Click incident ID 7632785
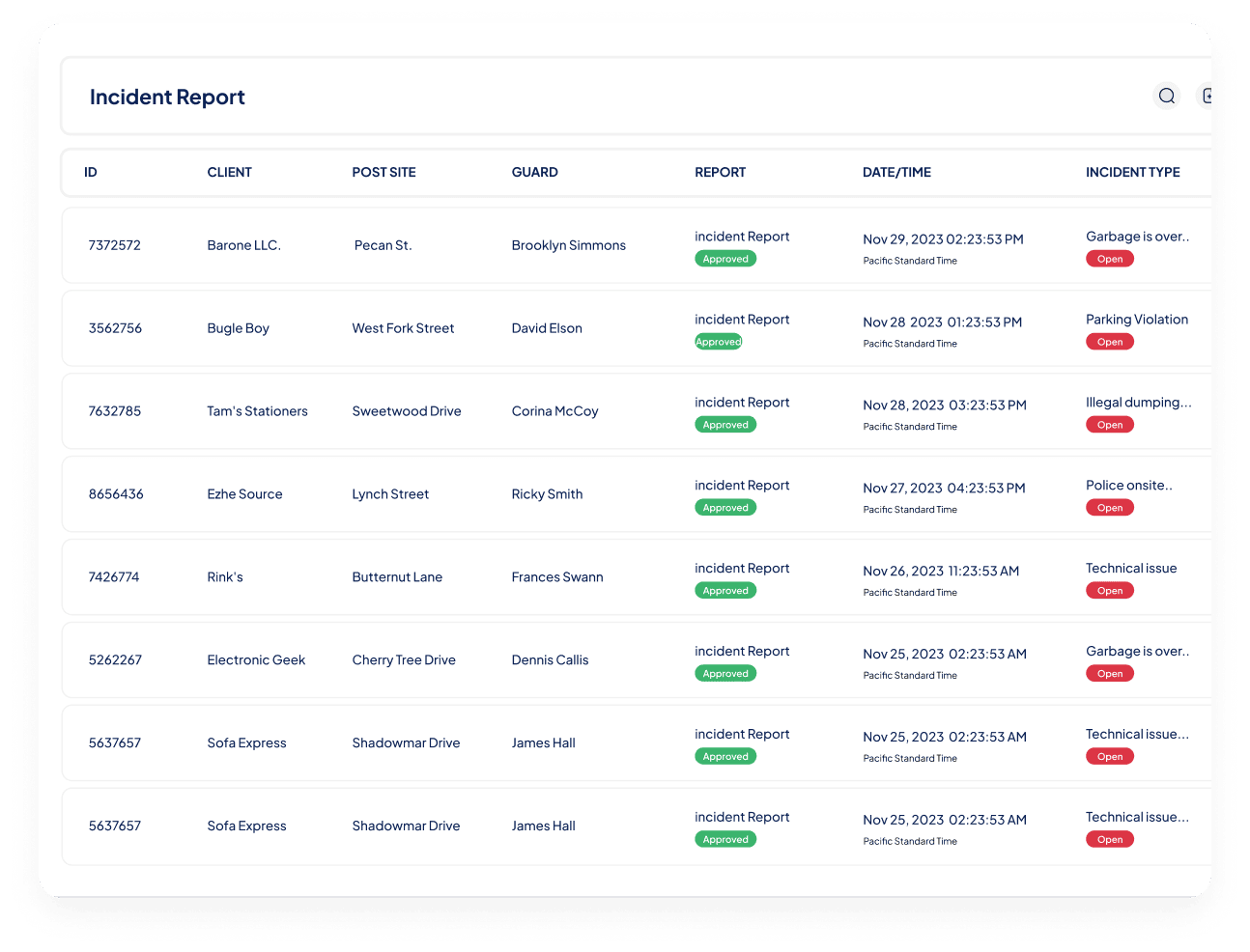This screenshot has width=1250, height=952. click(x=115, y=410)
